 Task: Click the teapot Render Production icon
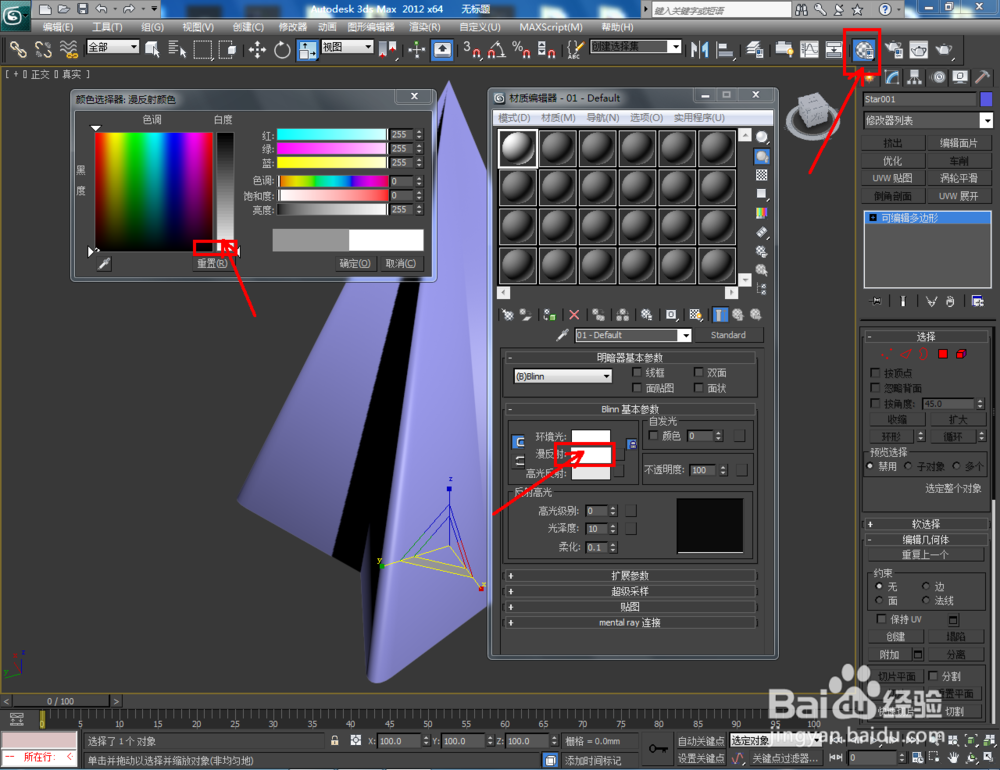point(944,50)
